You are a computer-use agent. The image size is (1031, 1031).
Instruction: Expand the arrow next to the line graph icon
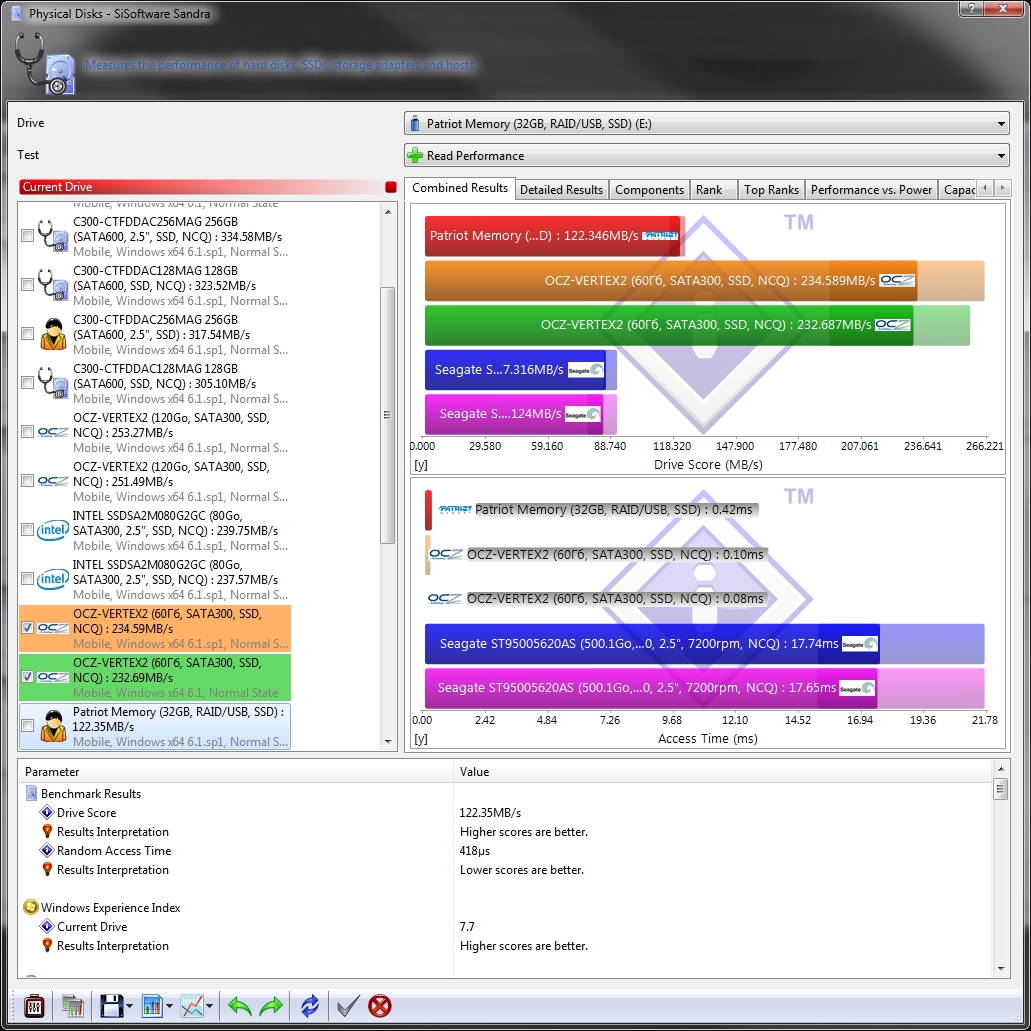pyautogui.click(x=209, y=1006)
